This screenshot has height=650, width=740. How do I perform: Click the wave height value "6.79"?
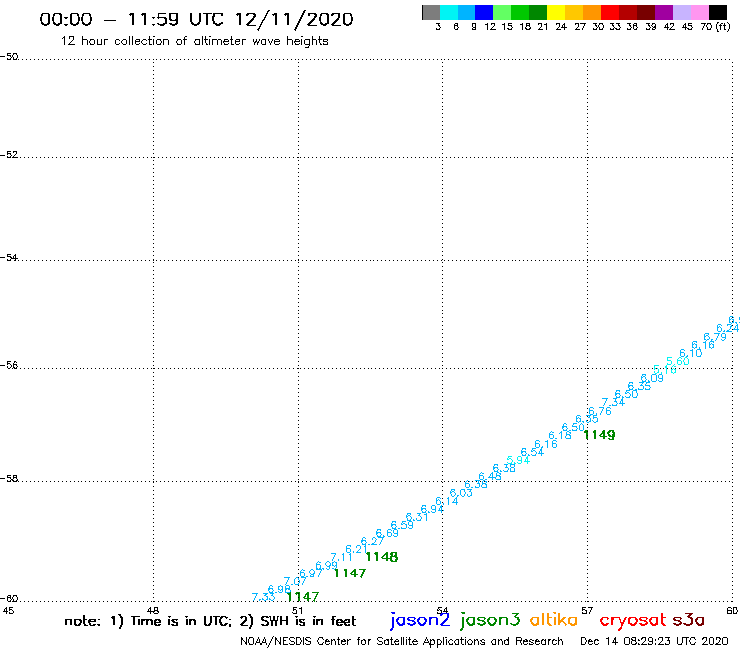click(715, 337)
